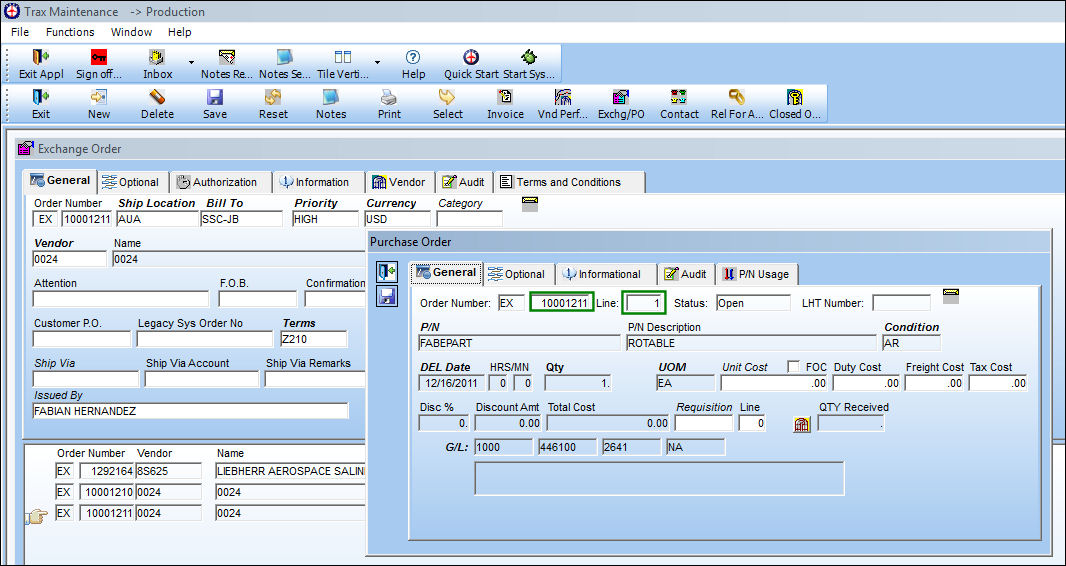The image size is (1066, 566).
Task: Click the Terms field Z210
Action: (x=313, y=339)
